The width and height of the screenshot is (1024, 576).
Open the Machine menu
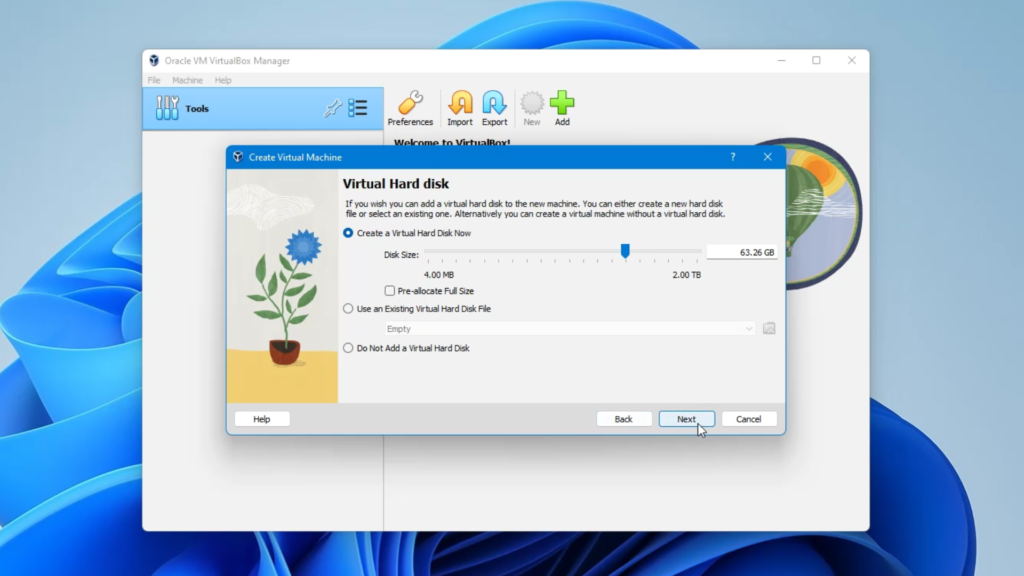[187, 80]
